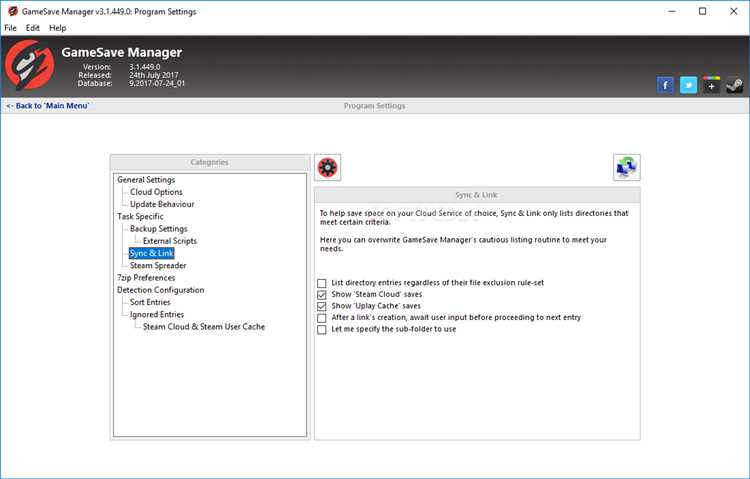Select Cloud Options in the tree

coord(156,192)
